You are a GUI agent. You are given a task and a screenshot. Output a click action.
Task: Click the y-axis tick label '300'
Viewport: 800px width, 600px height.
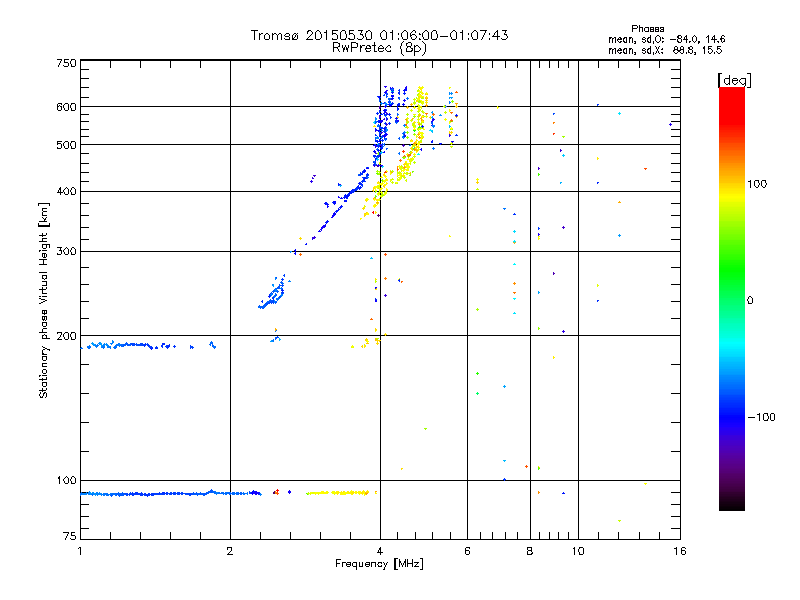point(66,252)
